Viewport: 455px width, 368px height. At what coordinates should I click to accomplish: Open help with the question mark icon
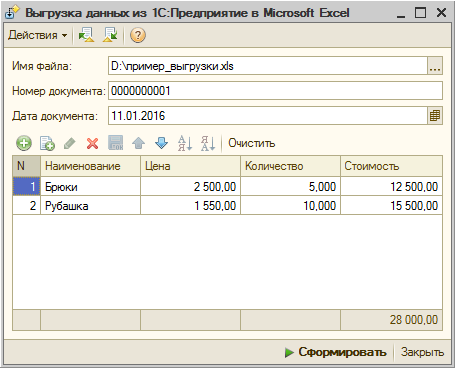(138, 35)
